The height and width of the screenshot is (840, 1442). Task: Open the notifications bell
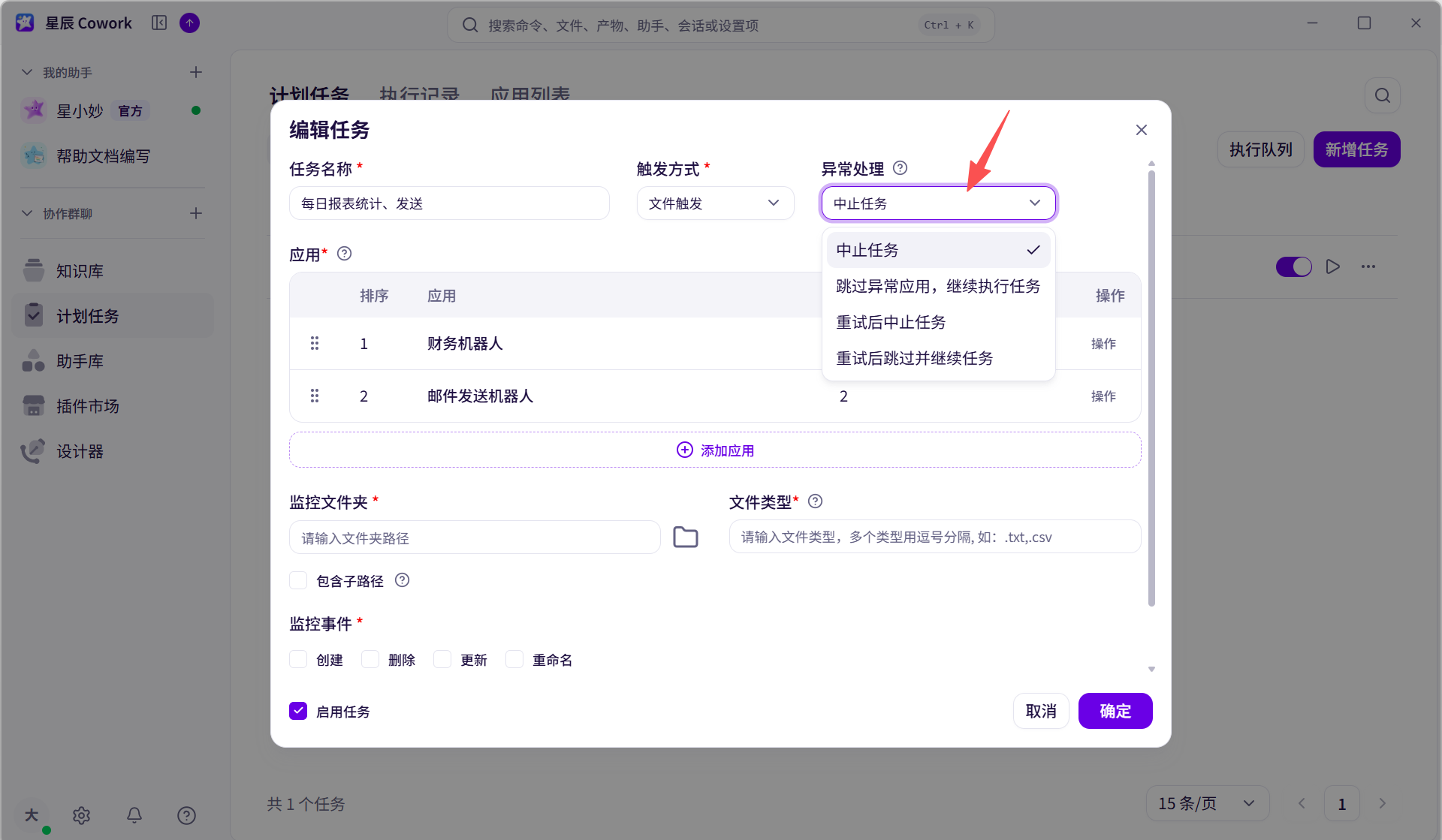(134, 815)
